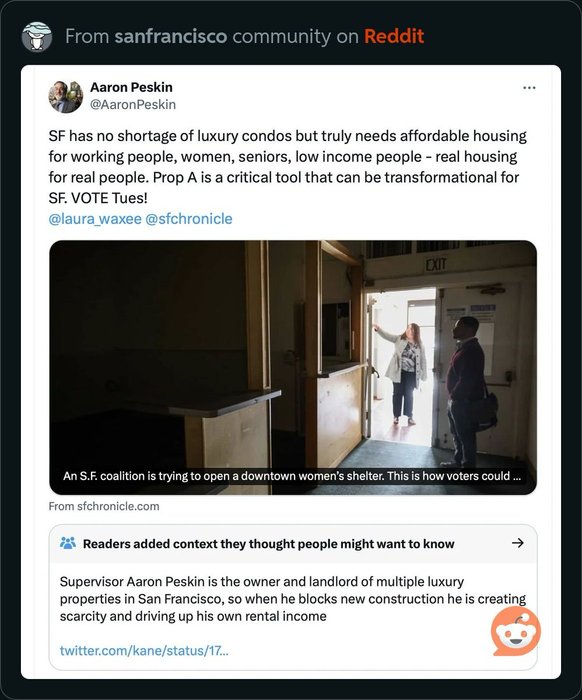Open context note via the arrow
This screenshot has height=700, width=582.
click(x=517, y=543)
